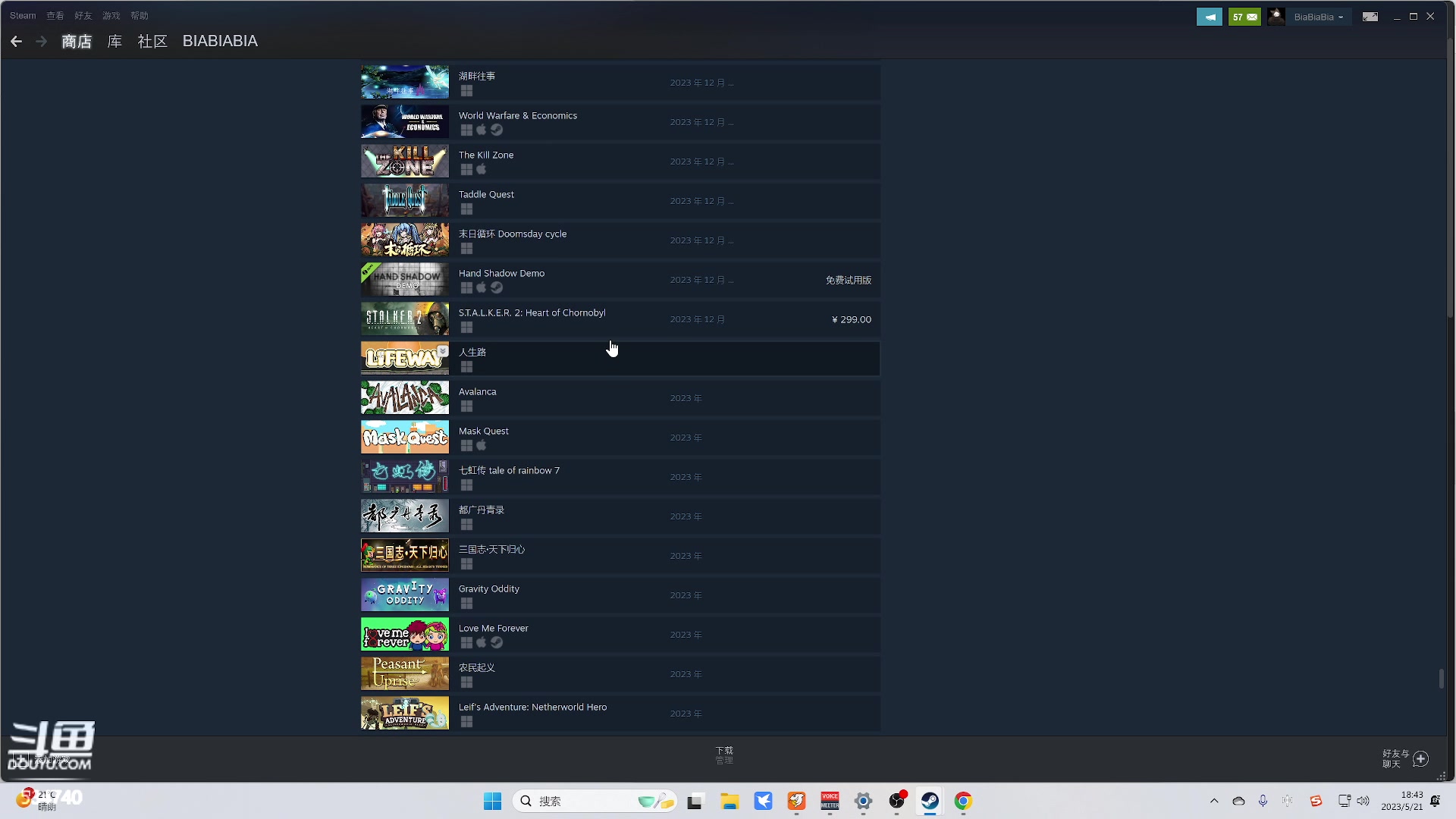The width and height of the screenshot is (1456, 819).
Task: Click the 下载 管理 downloads button
Action: 724,755
